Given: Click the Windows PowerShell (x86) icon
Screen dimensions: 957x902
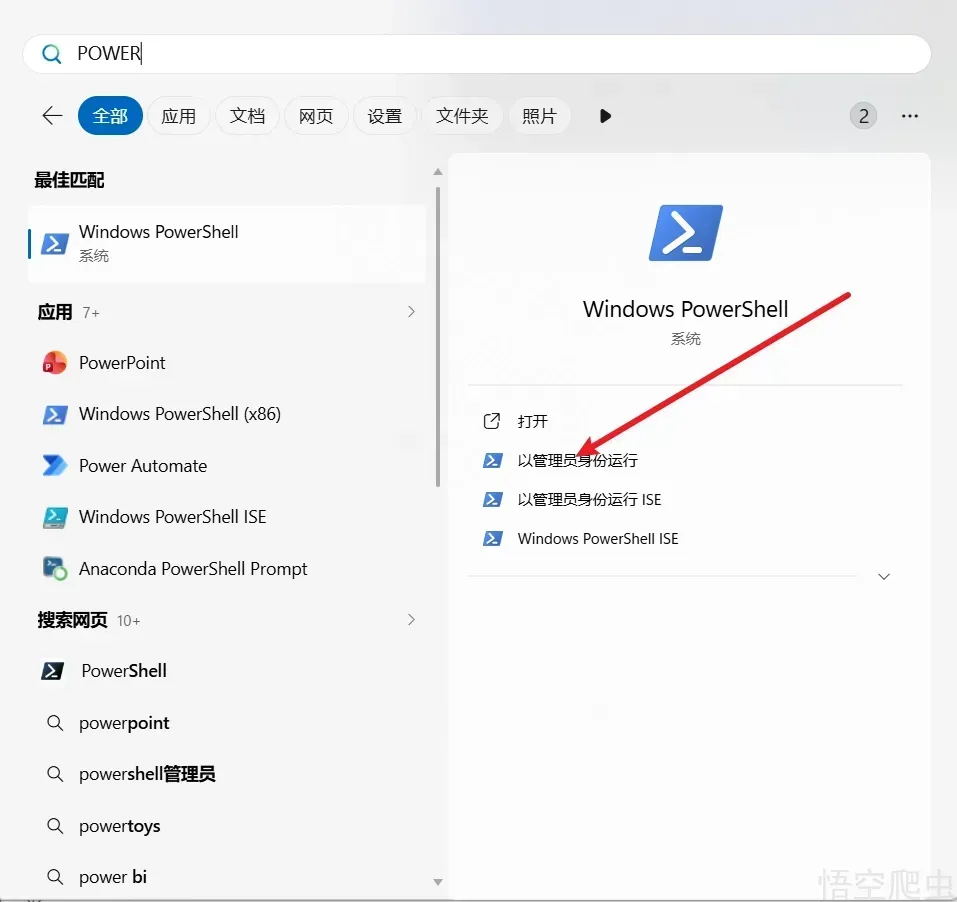Looking at the screenshot, I should click(54, 414).
